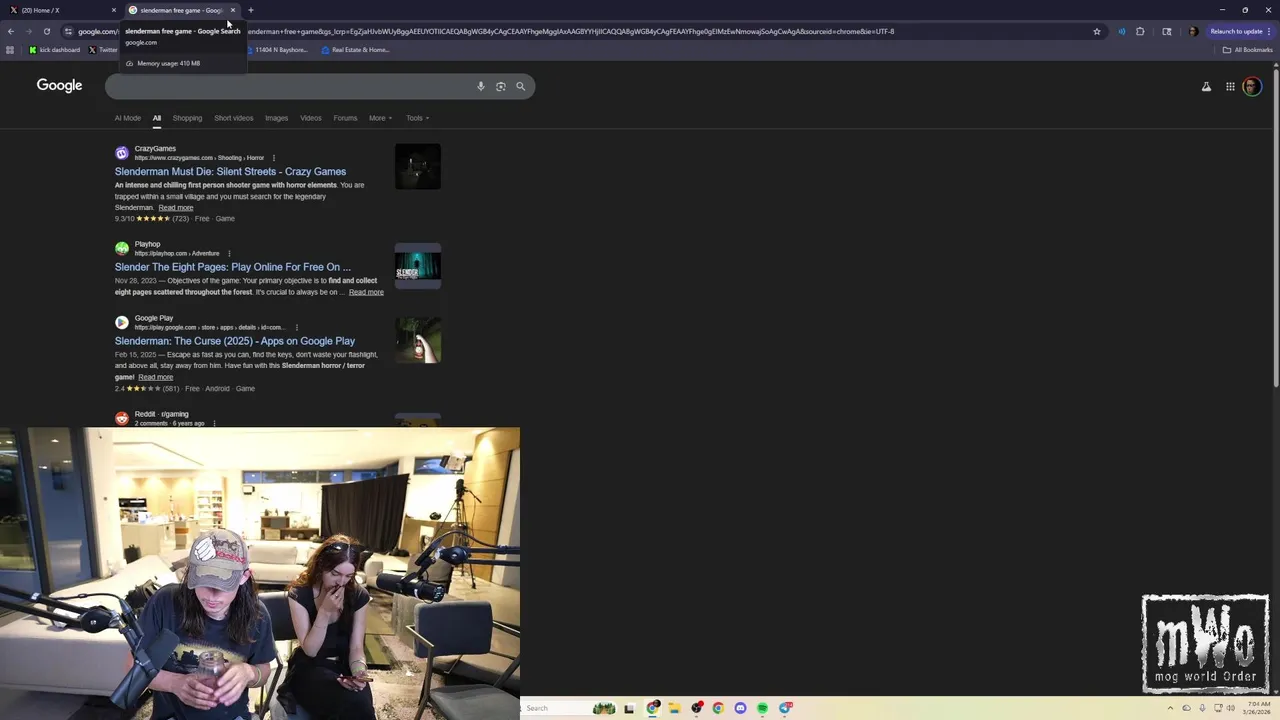Image resolution: width=1280 pixels, height=720 pixels.
Task: Open Slender The Eight Pages result link
Action: (x=233, y=267)
